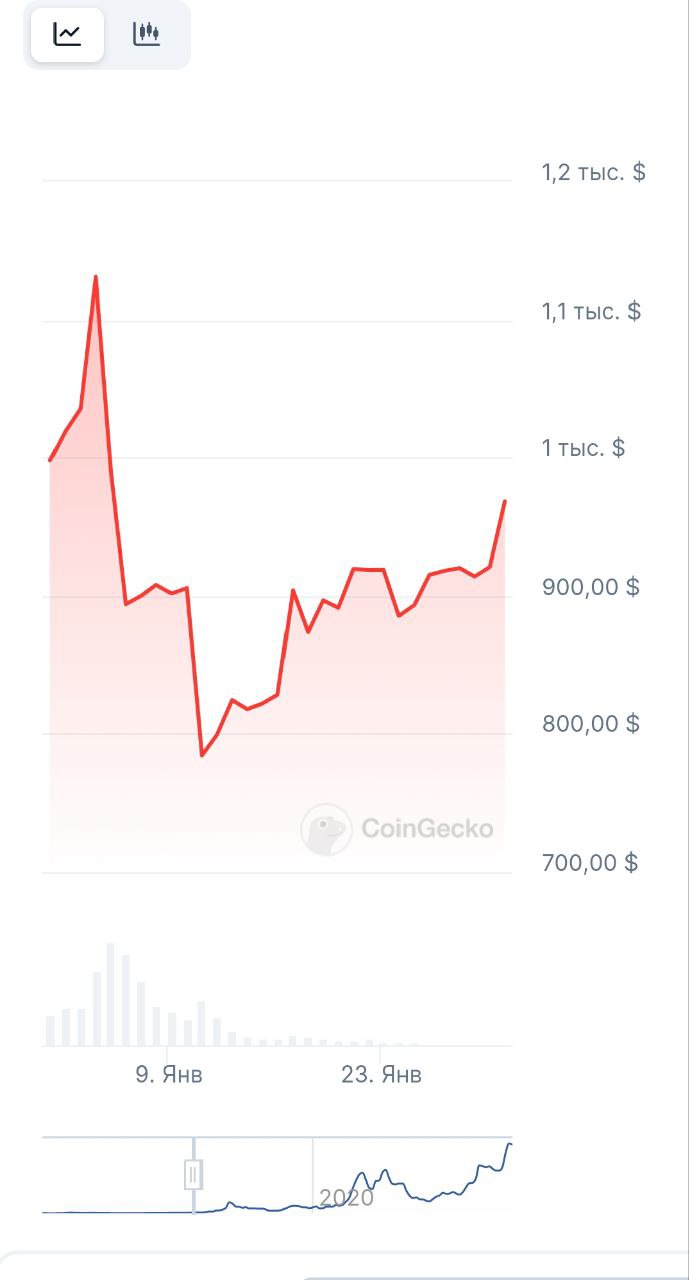Image resolution: width=689 pixels, height=1280 pixels.
Task: Click the CoinGecko gecko logo watermark
Action: coord(326,829)
